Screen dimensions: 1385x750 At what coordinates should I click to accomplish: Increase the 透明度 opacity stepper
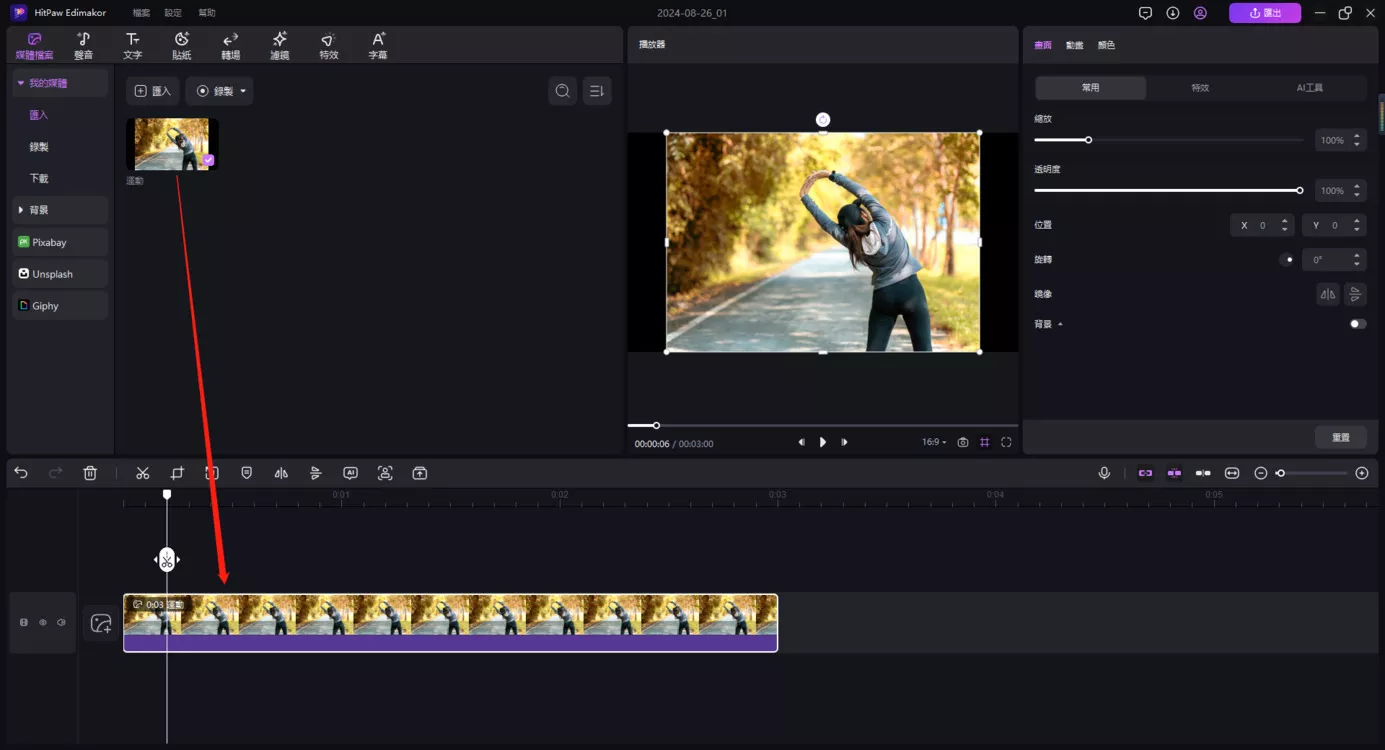pyautogui.click(x=1357, y=186)
